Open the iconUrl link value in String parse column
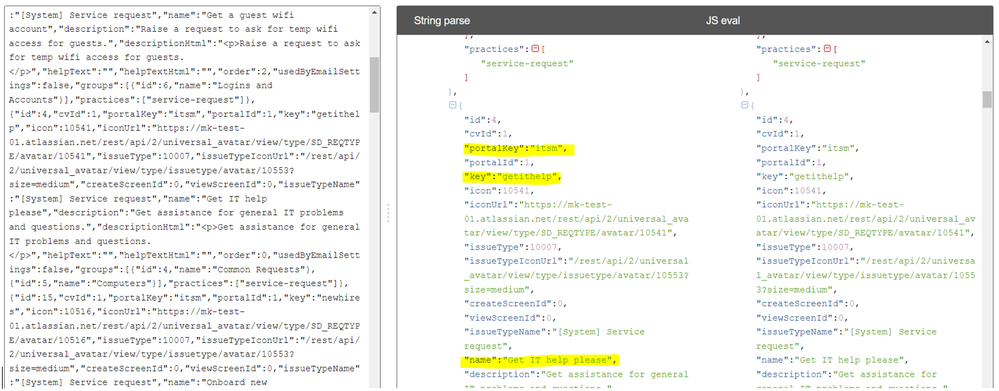This screenshot has width=999, height=391. tap(576, 218)
